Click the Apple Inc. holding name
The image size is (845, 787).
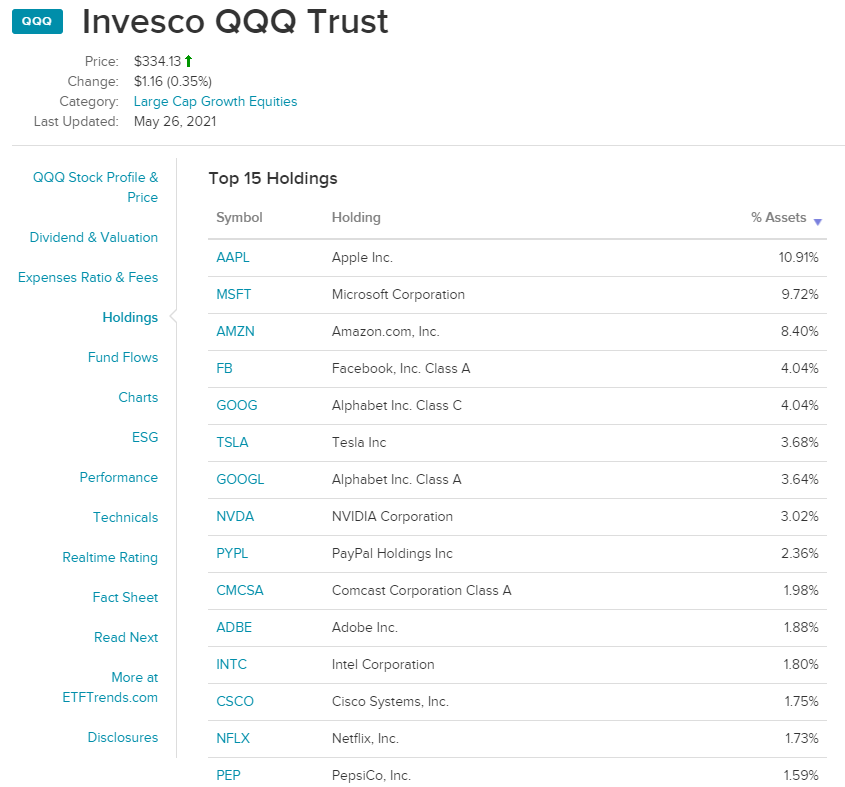(362, 257)
